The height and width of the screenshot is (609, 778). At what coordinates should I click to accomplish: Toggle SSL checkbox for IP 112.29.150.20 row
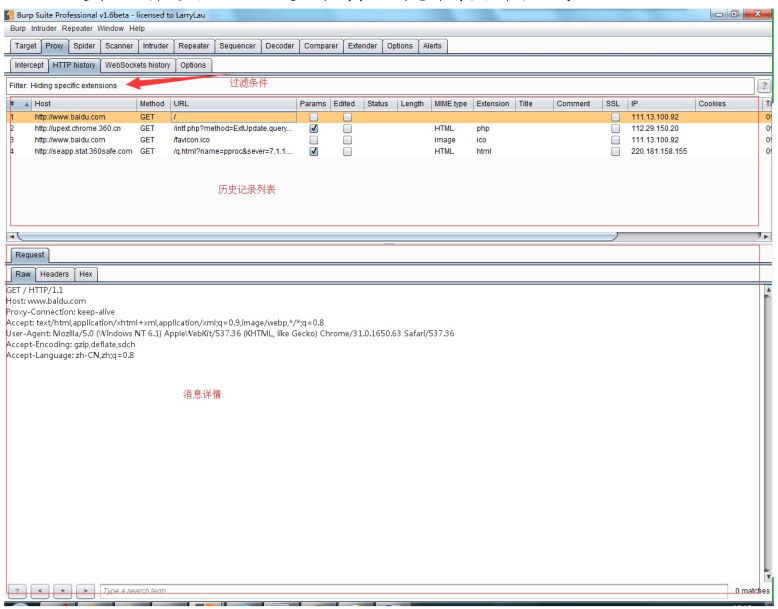(615, 129)
